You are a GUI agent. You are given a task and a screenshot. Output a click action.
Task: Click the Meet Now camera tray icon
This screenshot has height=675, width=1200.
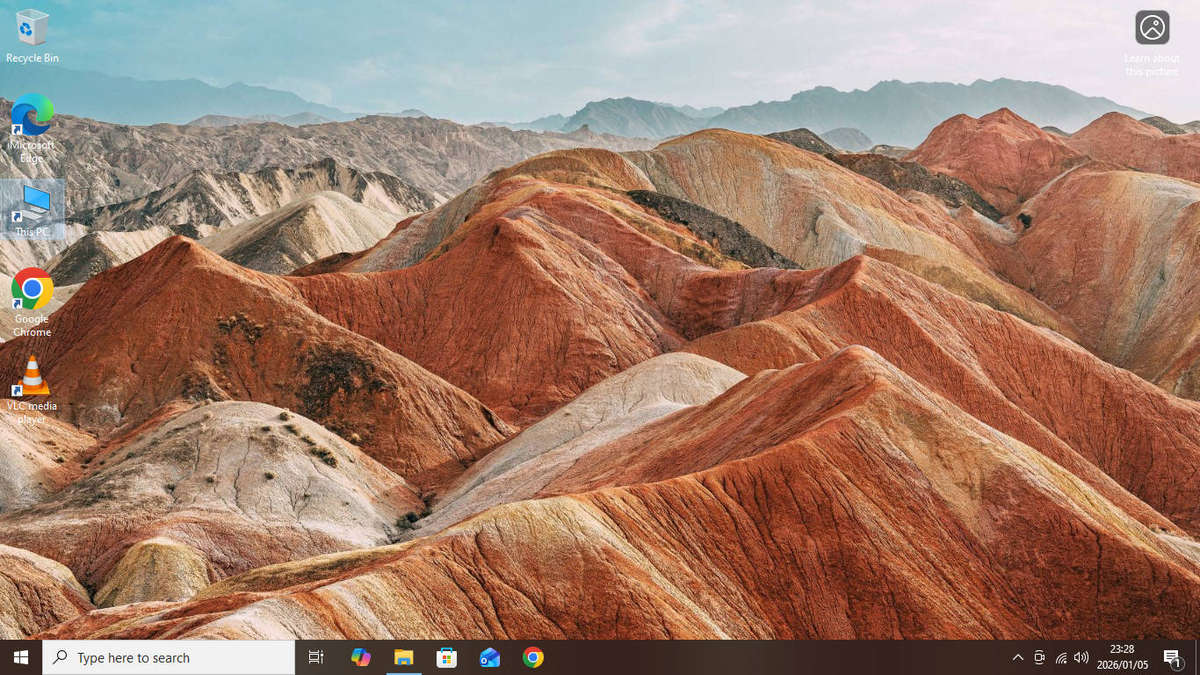pos(1039,657)
